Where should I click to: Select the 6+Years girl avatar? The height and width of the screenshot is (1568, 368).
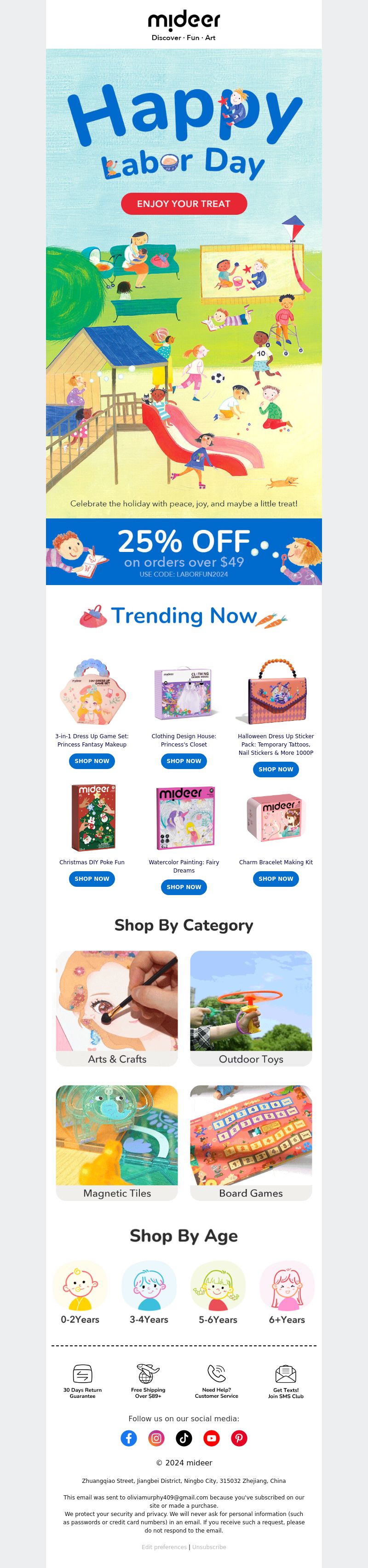(287, 1285)
